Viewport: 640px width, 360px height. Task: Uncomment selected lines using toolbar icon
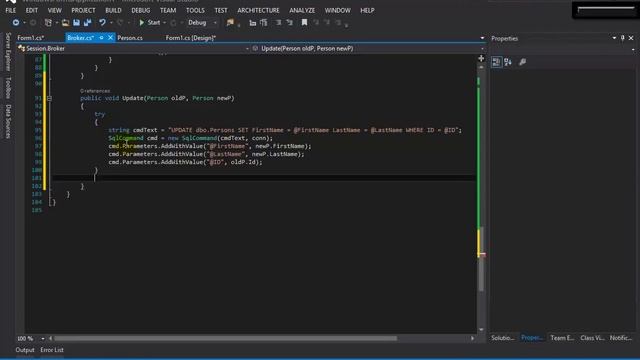[289, 23]
